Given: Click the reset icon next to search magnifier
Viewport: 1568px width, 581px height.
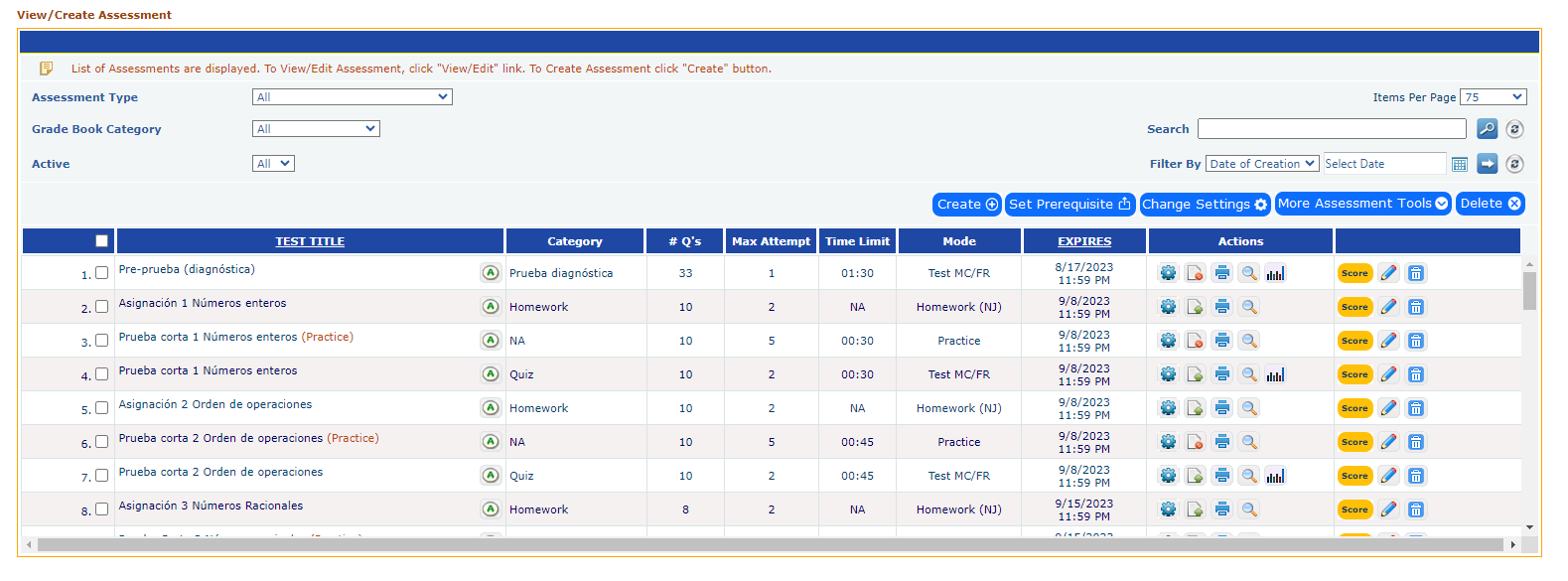Looking at the screenshot, I should [1514, 129].
